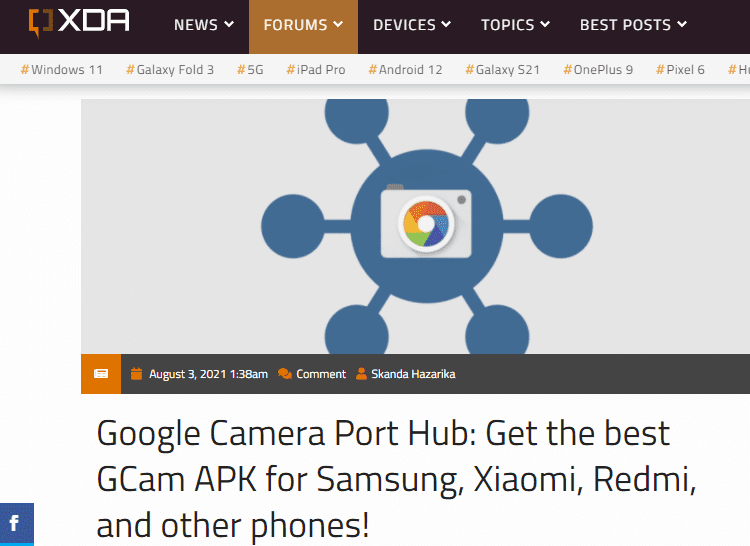Open the #Windows 11 tag

click(x=62, y=70)
